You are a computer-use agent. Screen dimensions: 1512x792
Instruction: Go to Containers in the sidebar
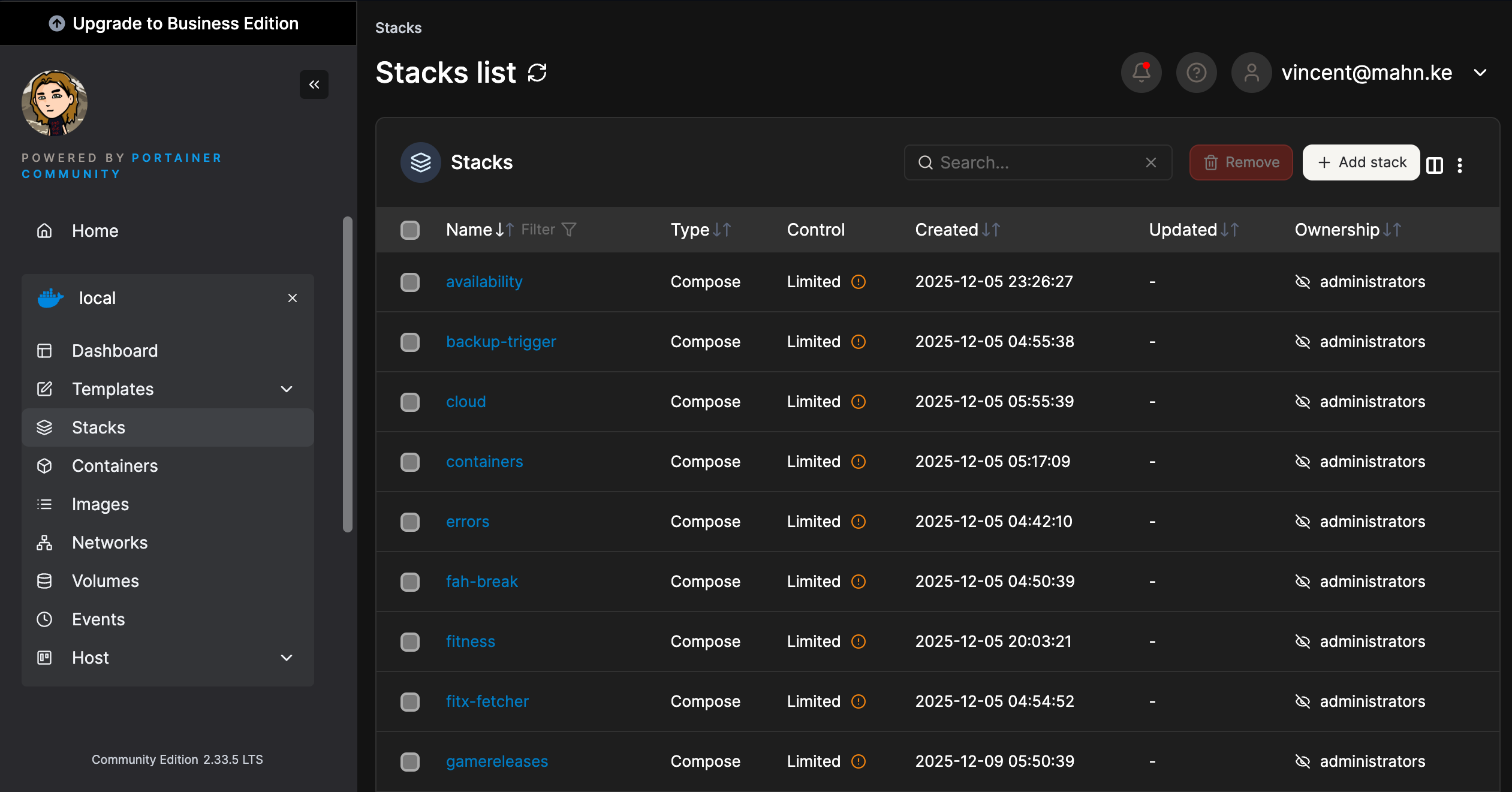pos(115,466)
